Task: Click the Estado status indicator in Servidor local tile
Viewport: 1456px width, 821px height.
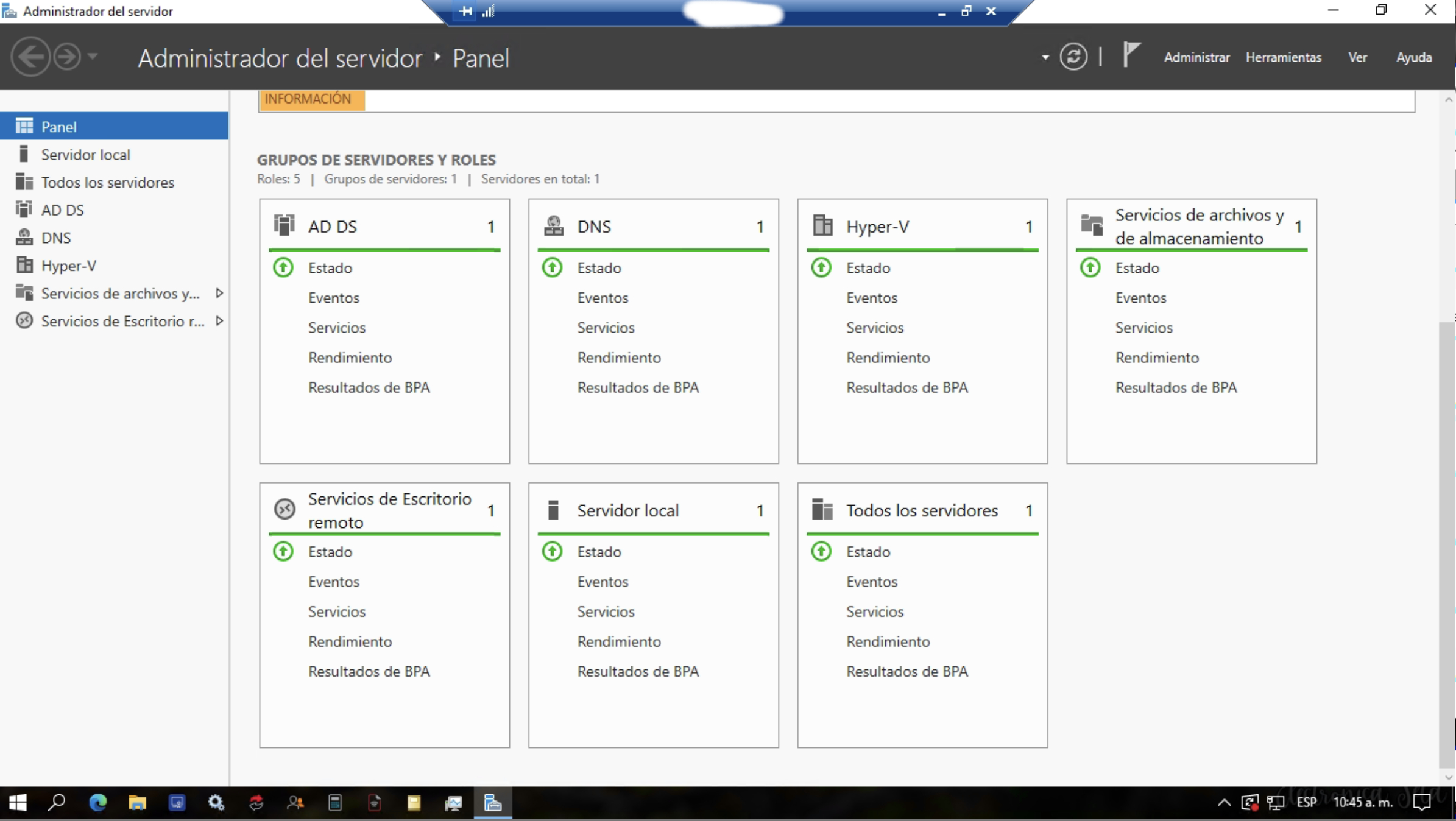Action: click(x=552, y=551)
